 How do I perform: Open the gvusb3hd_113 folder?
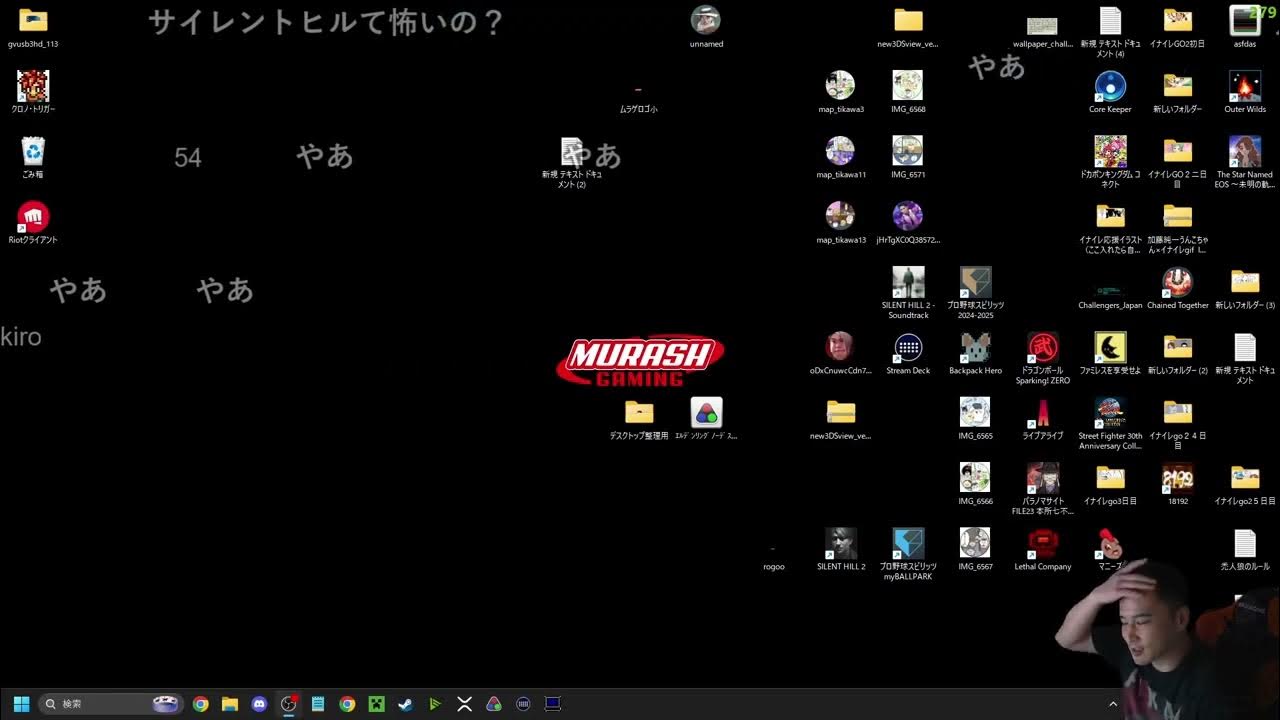[x=33, y=21]
